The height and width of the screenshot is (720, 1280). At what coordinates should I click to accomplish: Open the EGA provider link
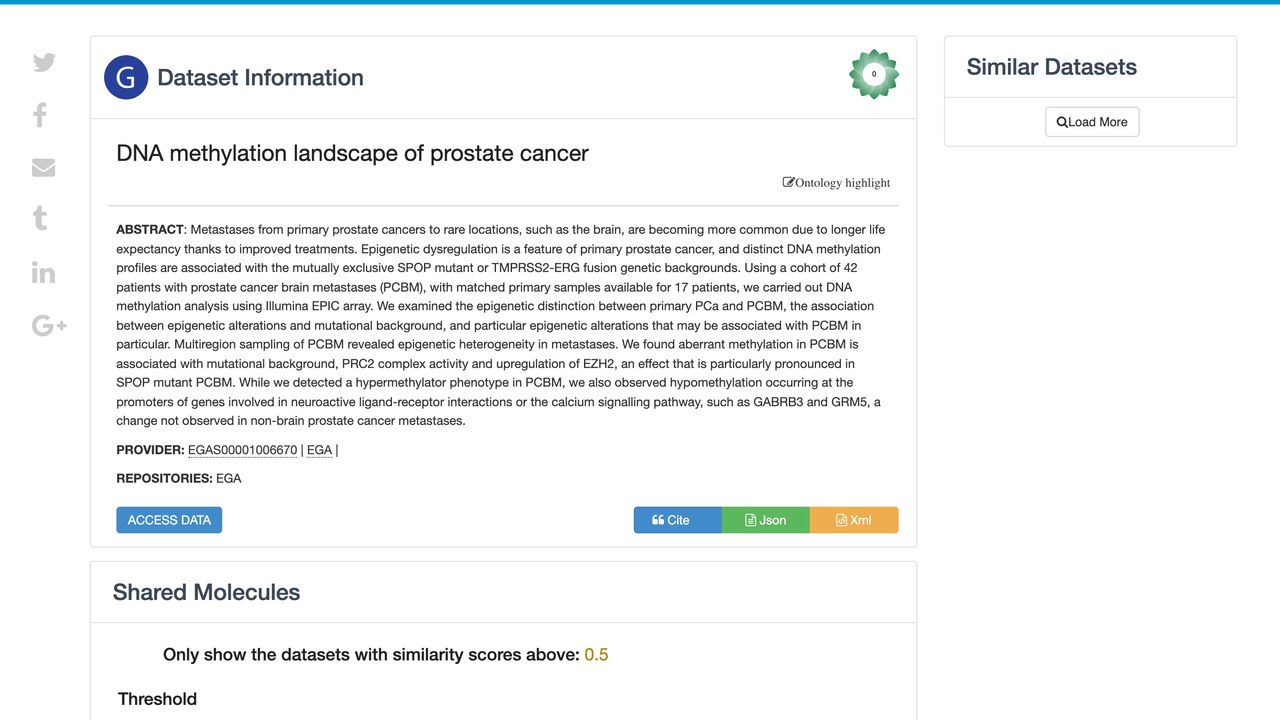coord(320,450)
